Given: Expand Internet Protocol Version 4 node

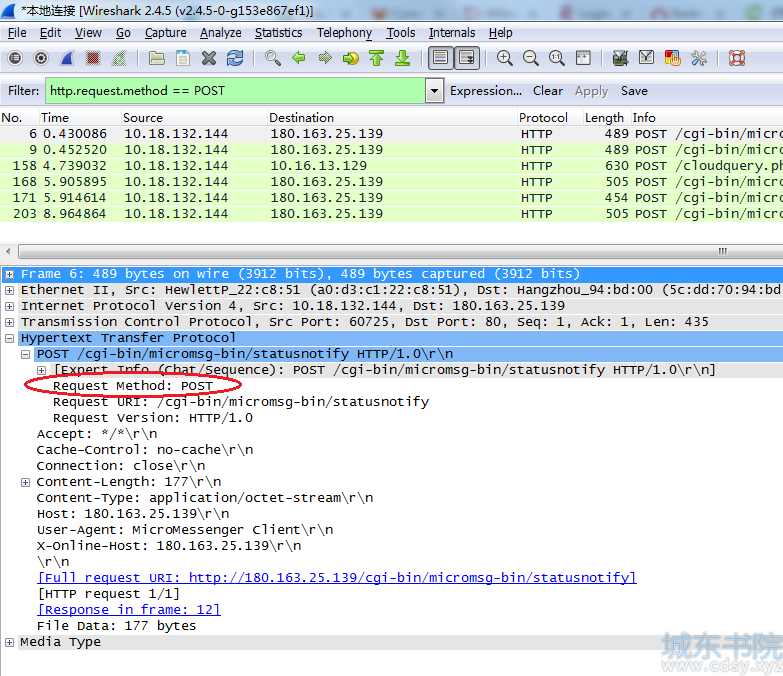Looking at the screenshot, I should point(9,306).
